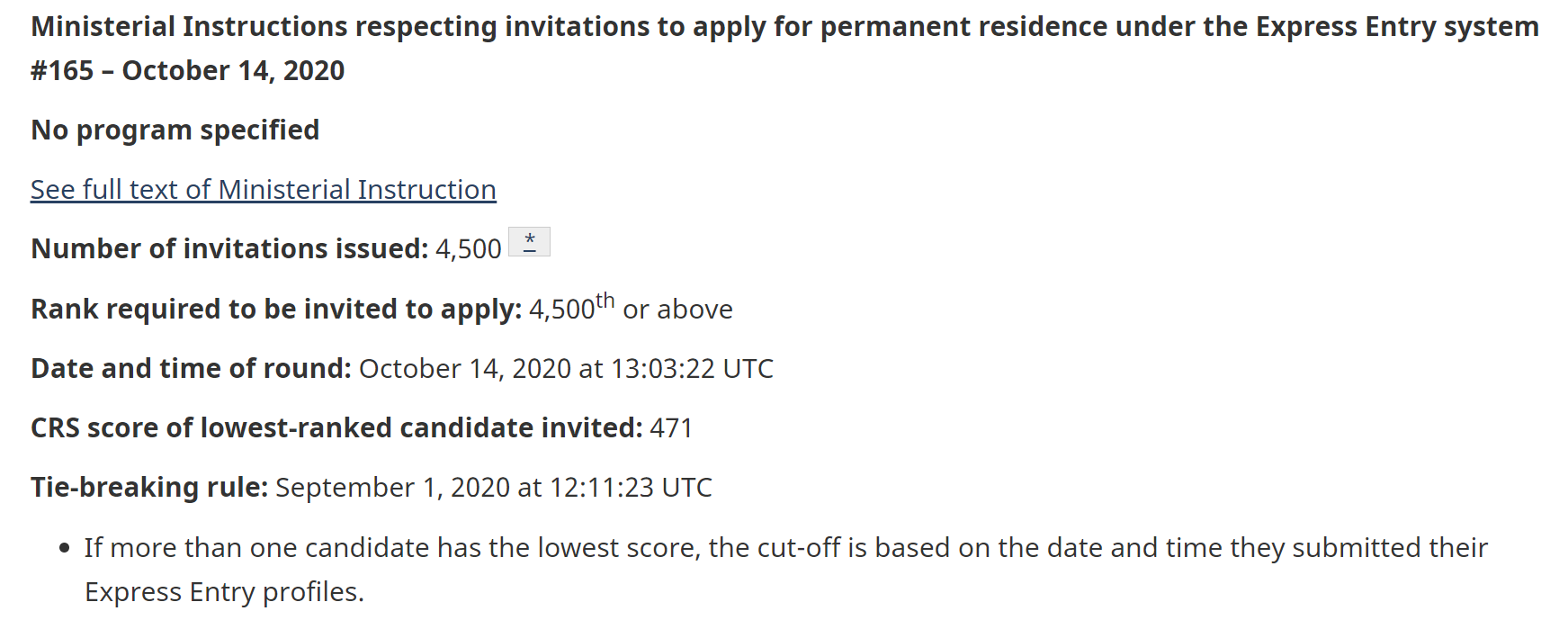Click the bullet point before 'If more than one'
Viewport: 1568px width, 638px height.
point(64,548)
